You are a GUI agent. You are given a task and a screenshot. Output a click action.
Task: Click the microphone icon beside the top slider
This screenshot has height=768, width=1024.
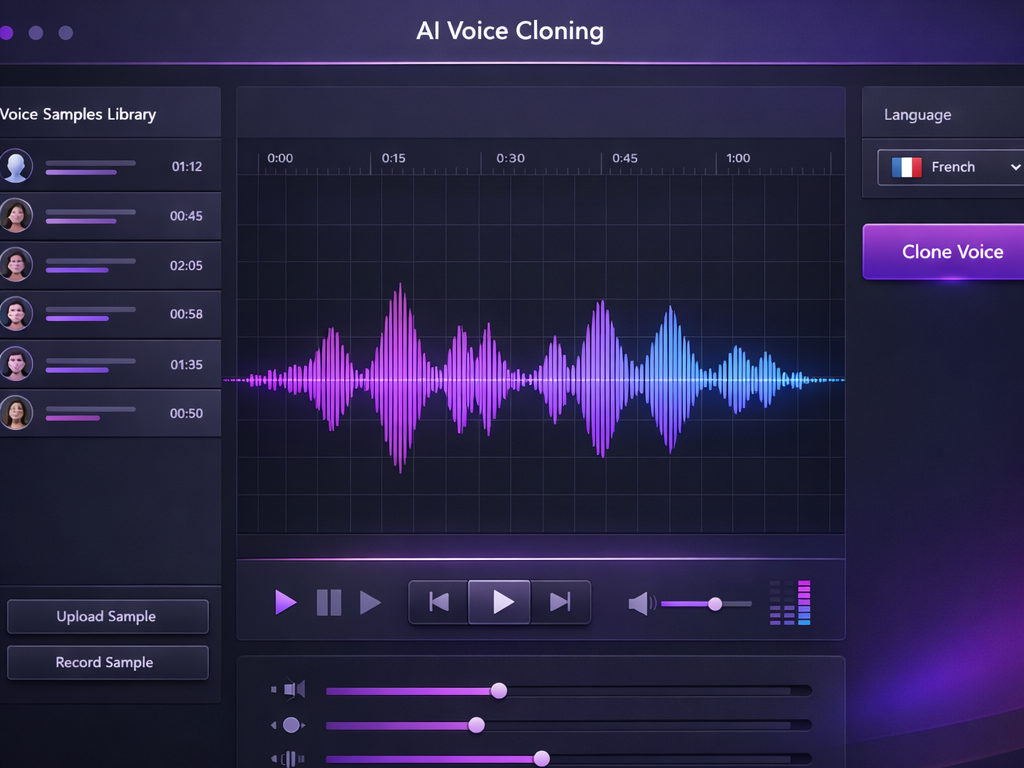tap(293, 690)
